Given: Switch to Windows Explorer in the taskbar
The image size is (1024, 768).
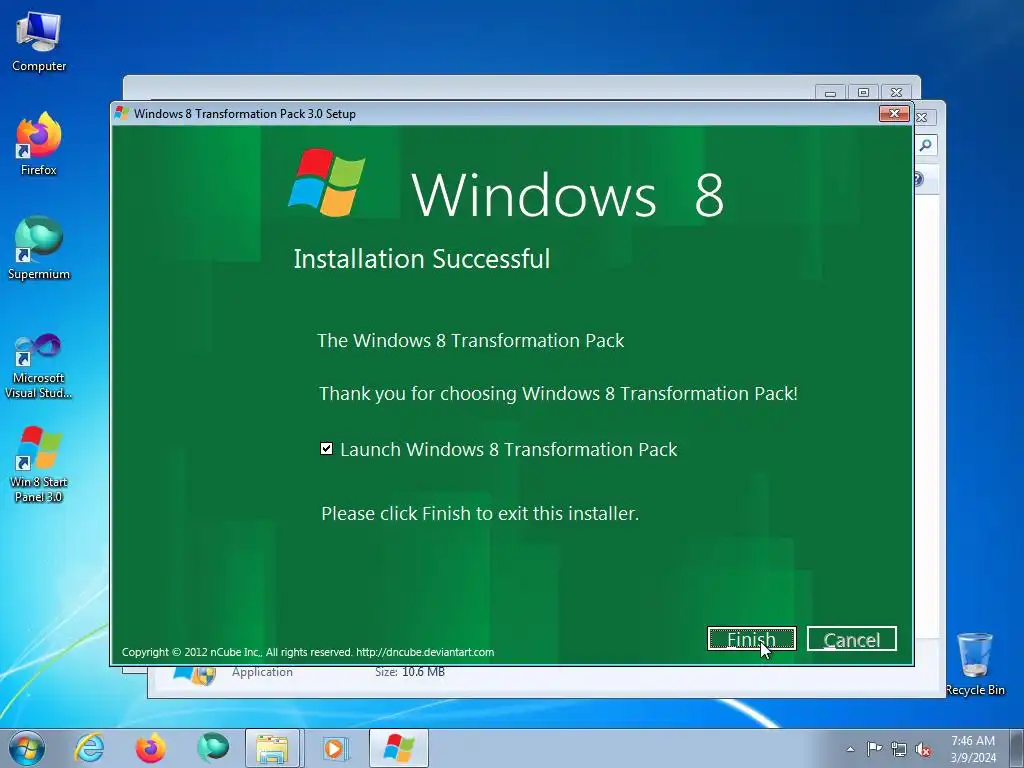Looking at the screenshot, I should point(272,748).
